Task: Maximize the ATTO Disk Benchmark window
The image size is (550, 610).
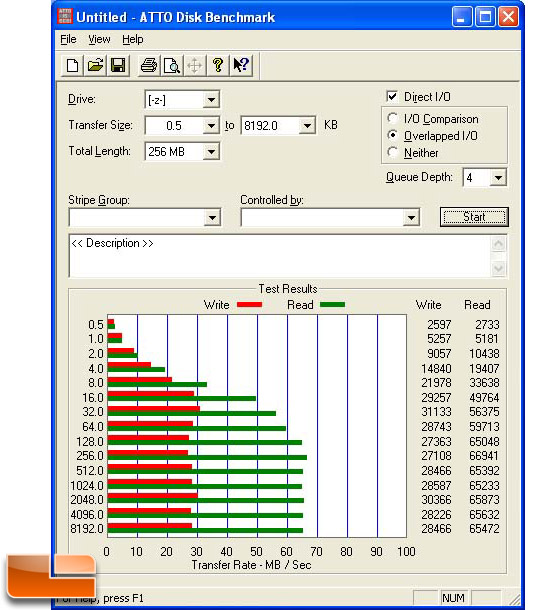Action: pyautogui.click(x=485, y=17)
